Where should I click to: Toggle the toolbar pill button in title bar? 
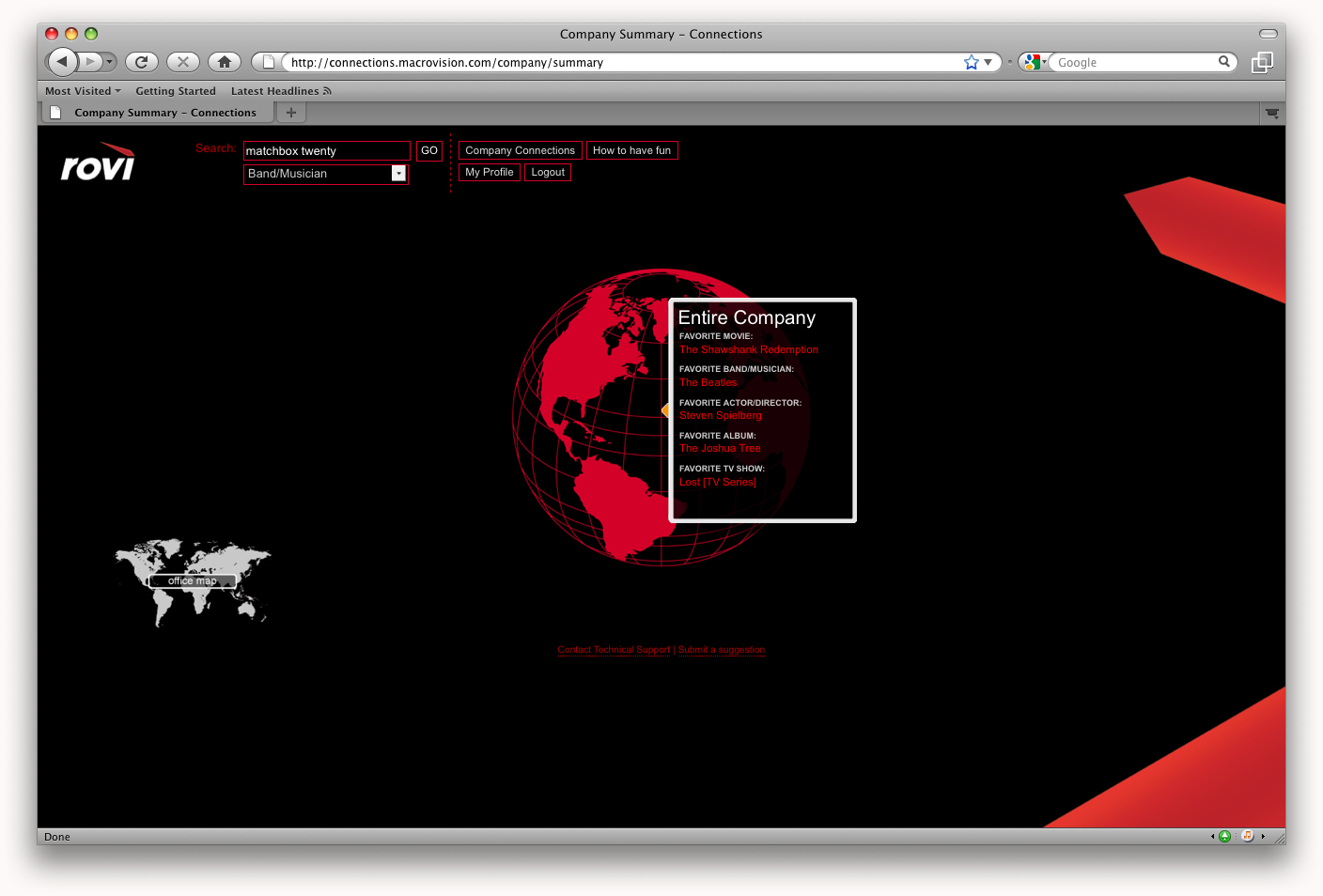point(1269,34)
